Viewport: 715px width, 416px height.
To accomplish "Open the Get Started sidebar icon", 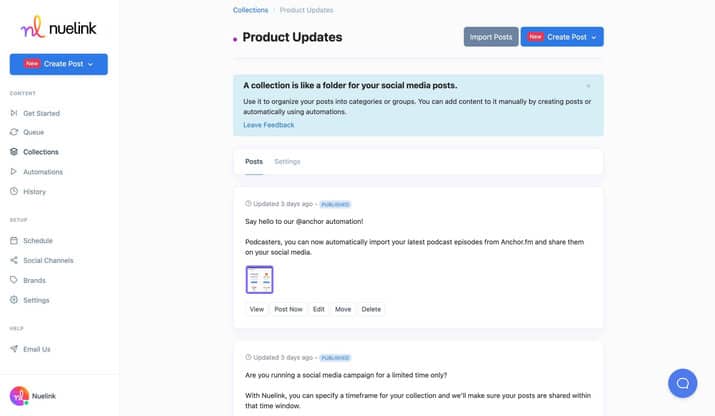I will tap(14, 113).
